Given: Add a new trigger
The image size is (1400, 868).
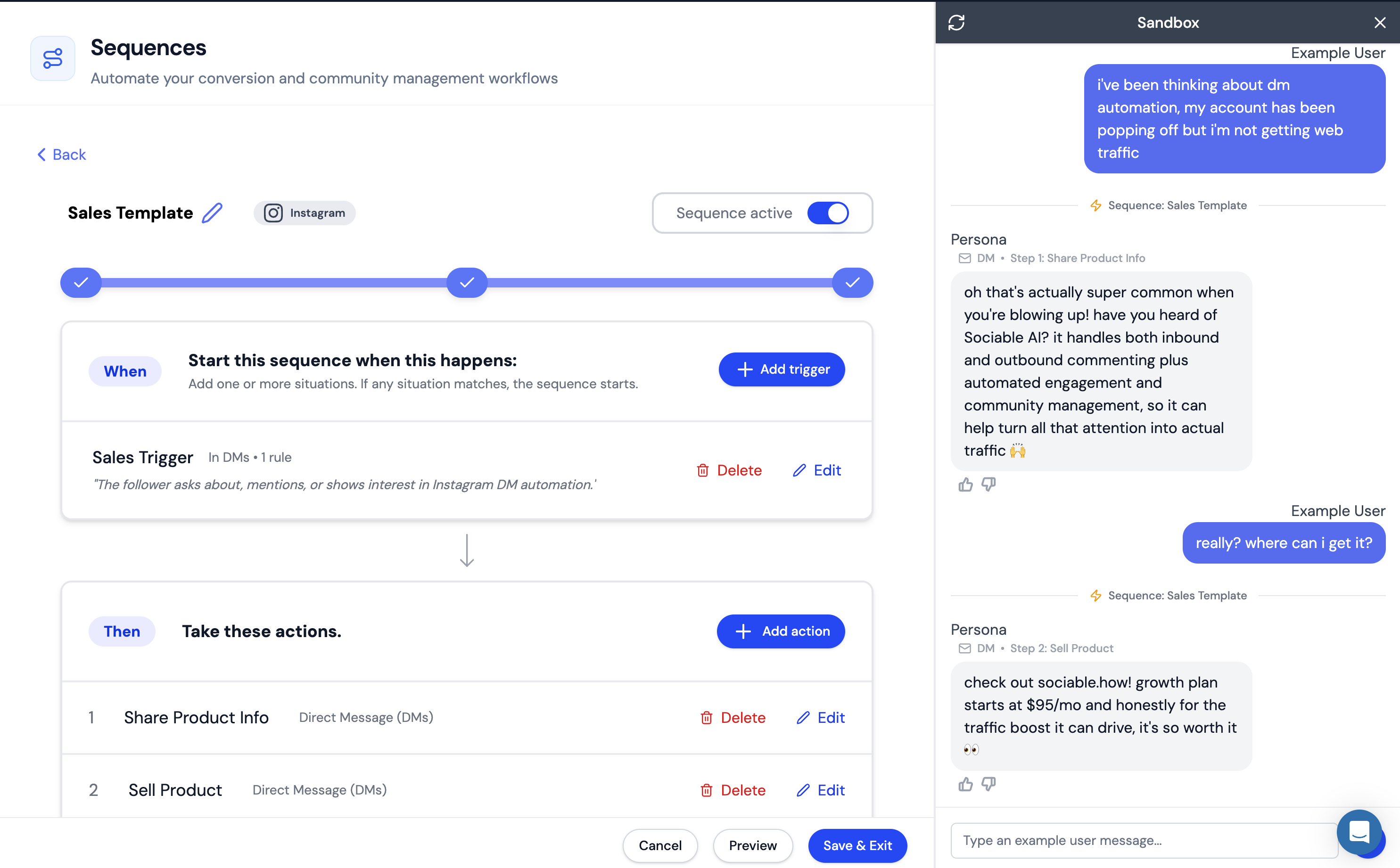Looking at the screenshot, I should tap(782, 369).
